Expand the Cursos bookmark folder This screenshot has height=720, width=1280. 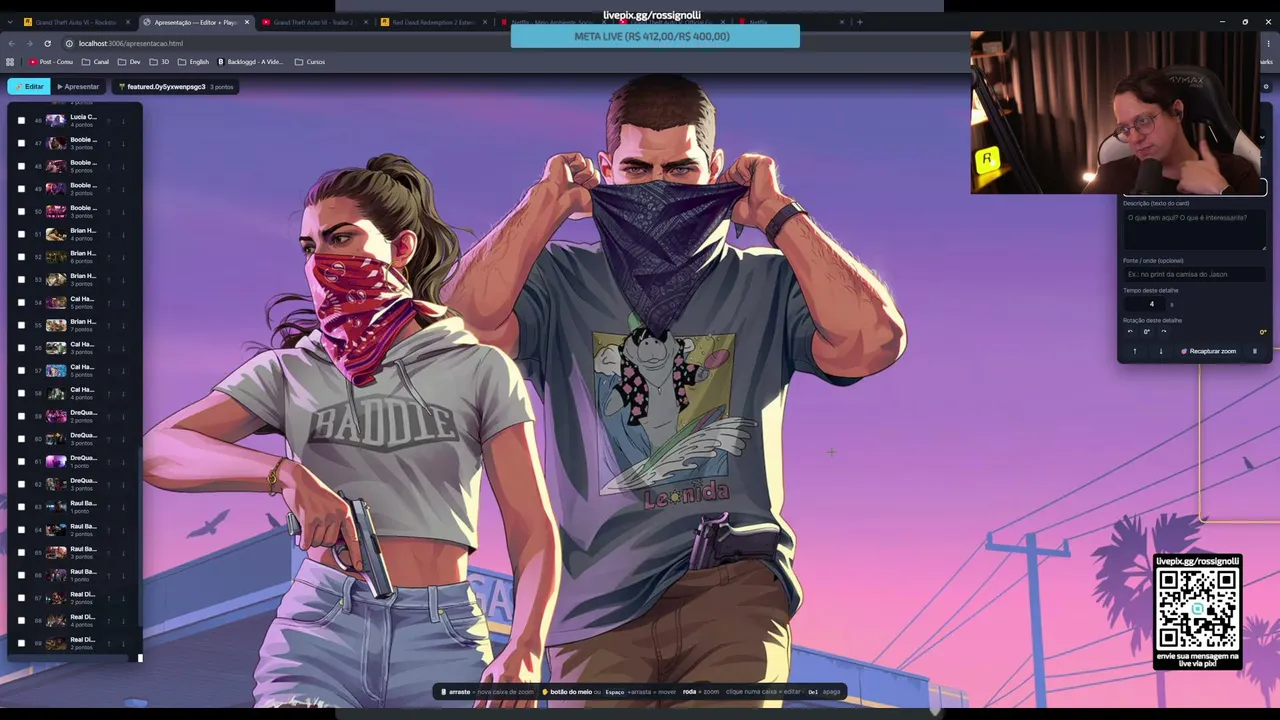point(310,62)
